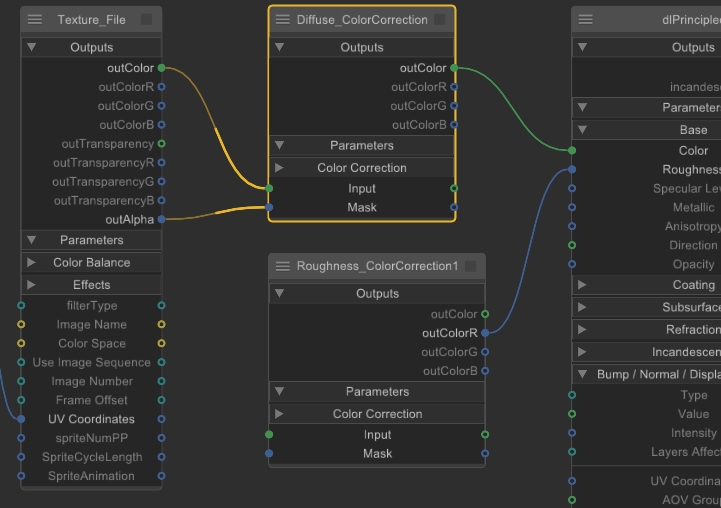Click the Color Space attribute in Texture_File
The height and width of the screenshot is (508, 721).
tap(91, 343)
